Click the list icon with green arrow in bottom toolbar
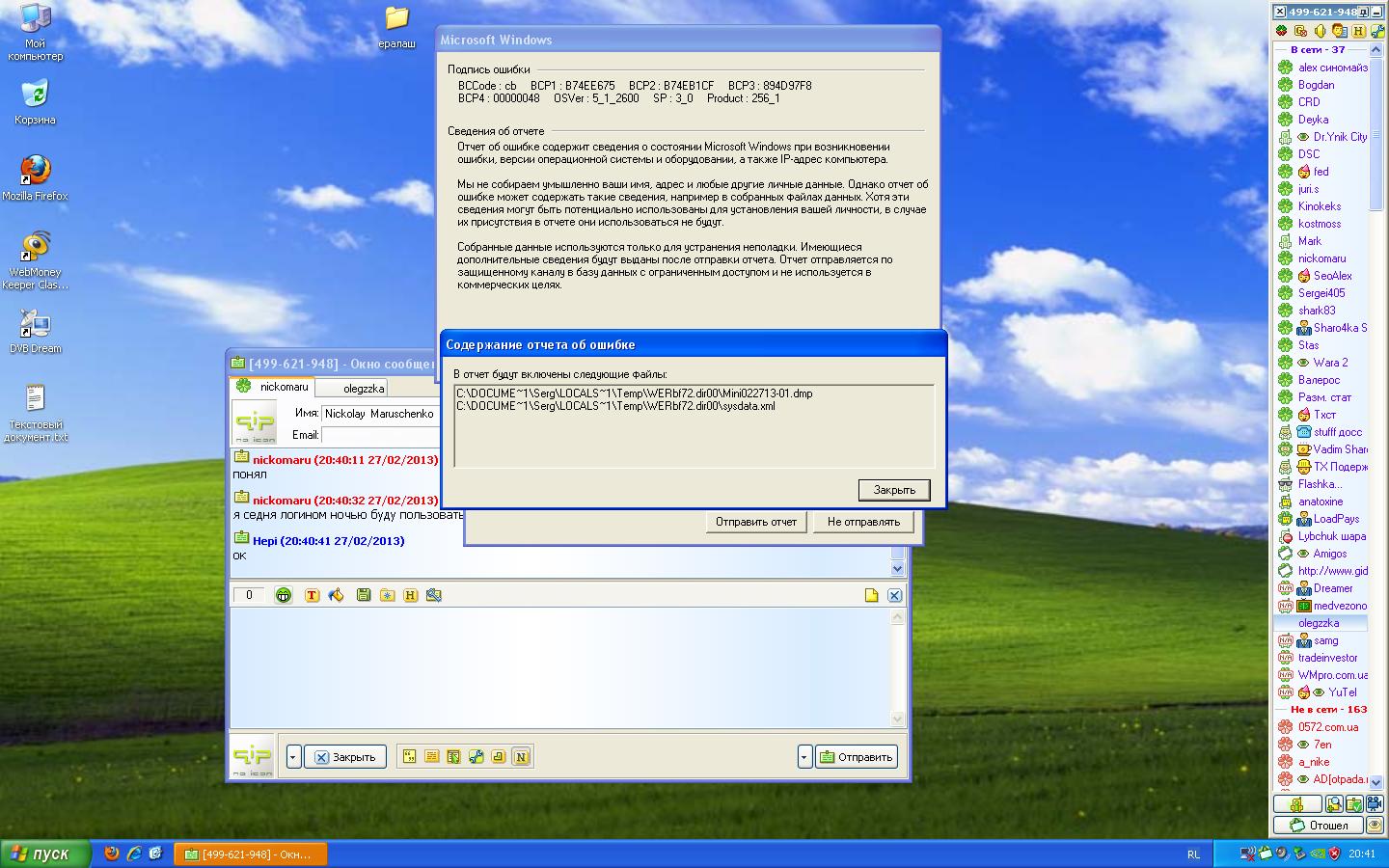The width and height of the screenshot is (1389, 868). click(453, 757)
